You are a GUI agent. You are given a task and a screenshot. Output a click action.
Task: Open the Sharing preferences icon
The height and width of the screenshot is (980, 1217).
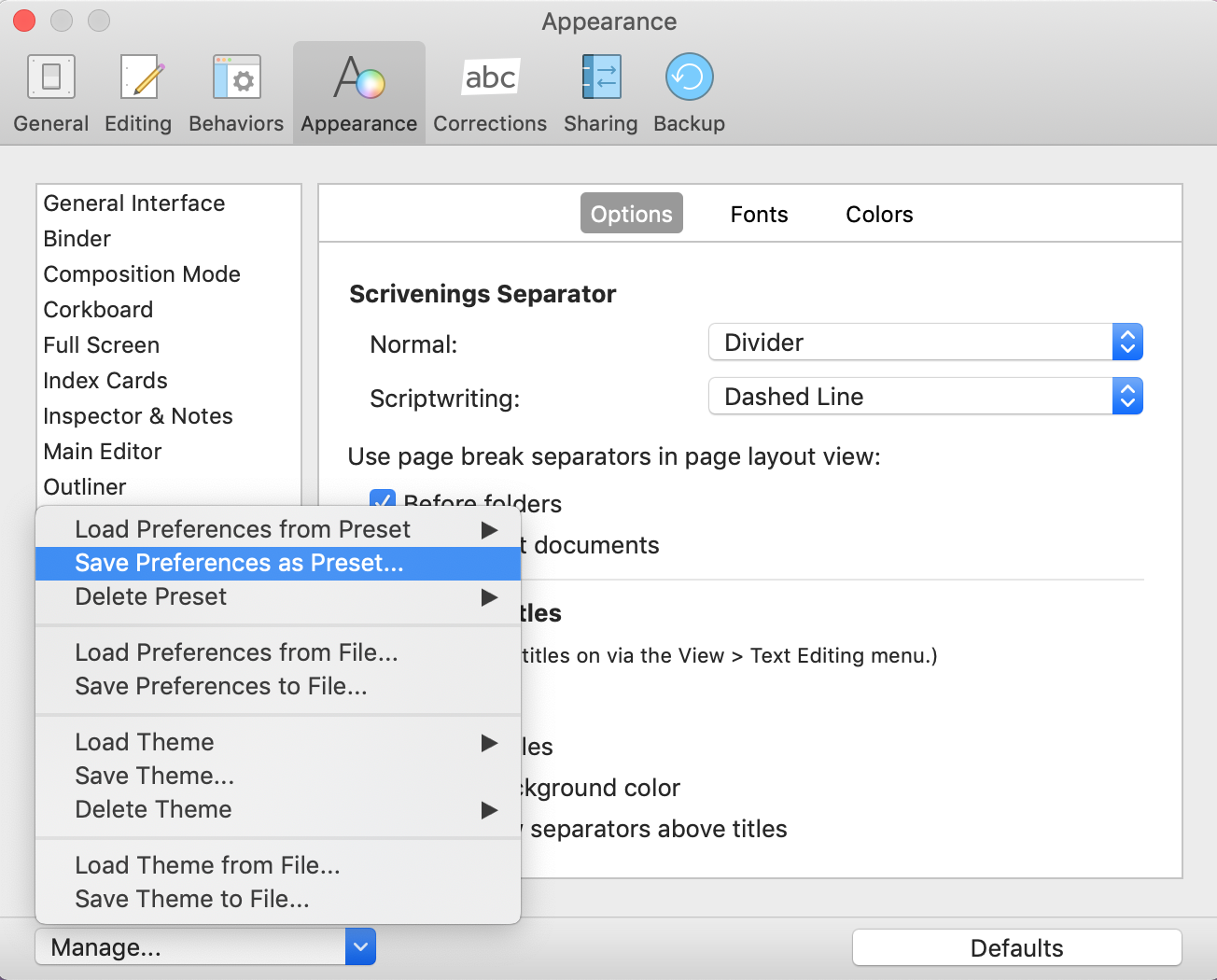tap(601, 77)
